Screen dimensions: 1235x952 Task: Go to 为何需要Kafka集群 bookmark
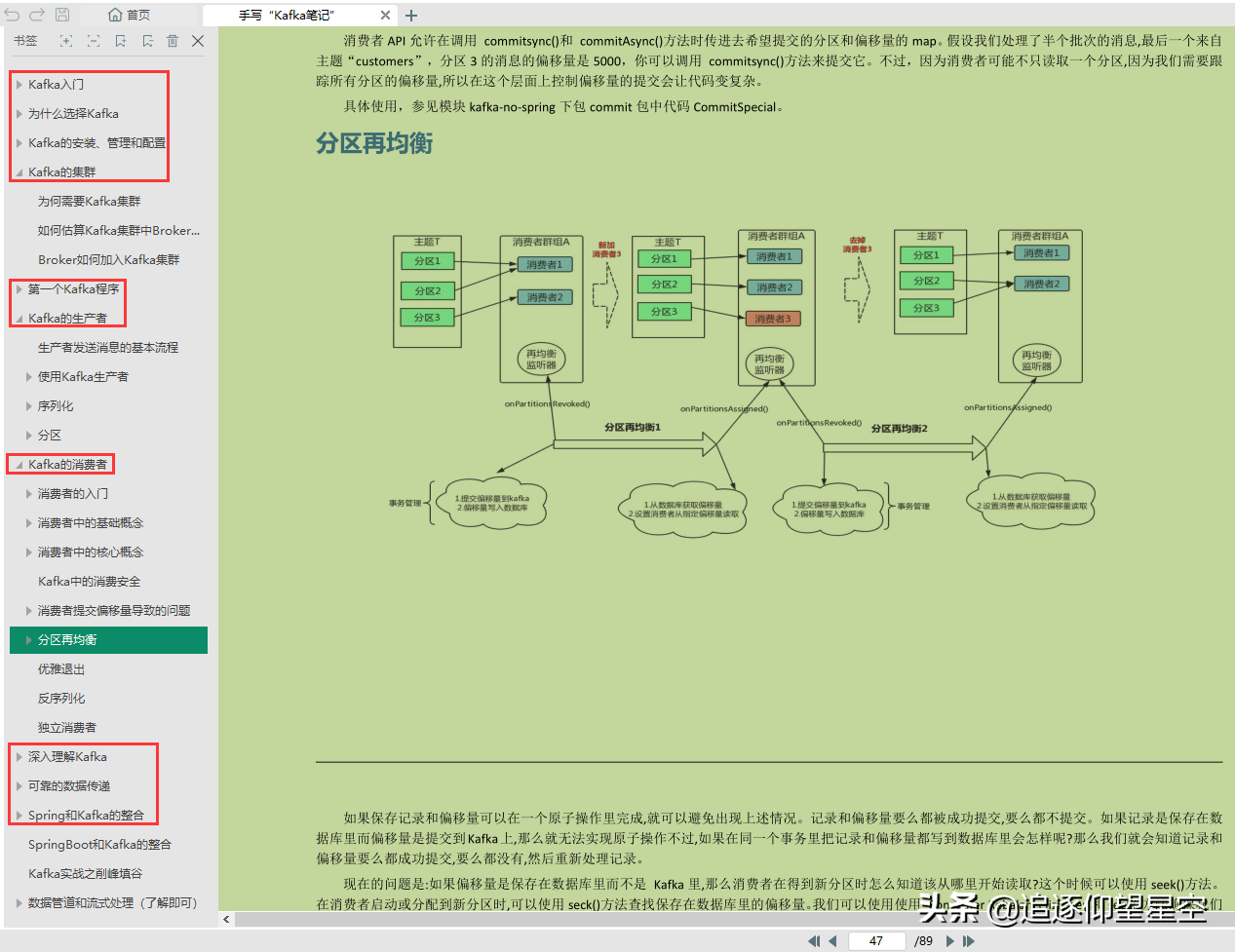90,202
